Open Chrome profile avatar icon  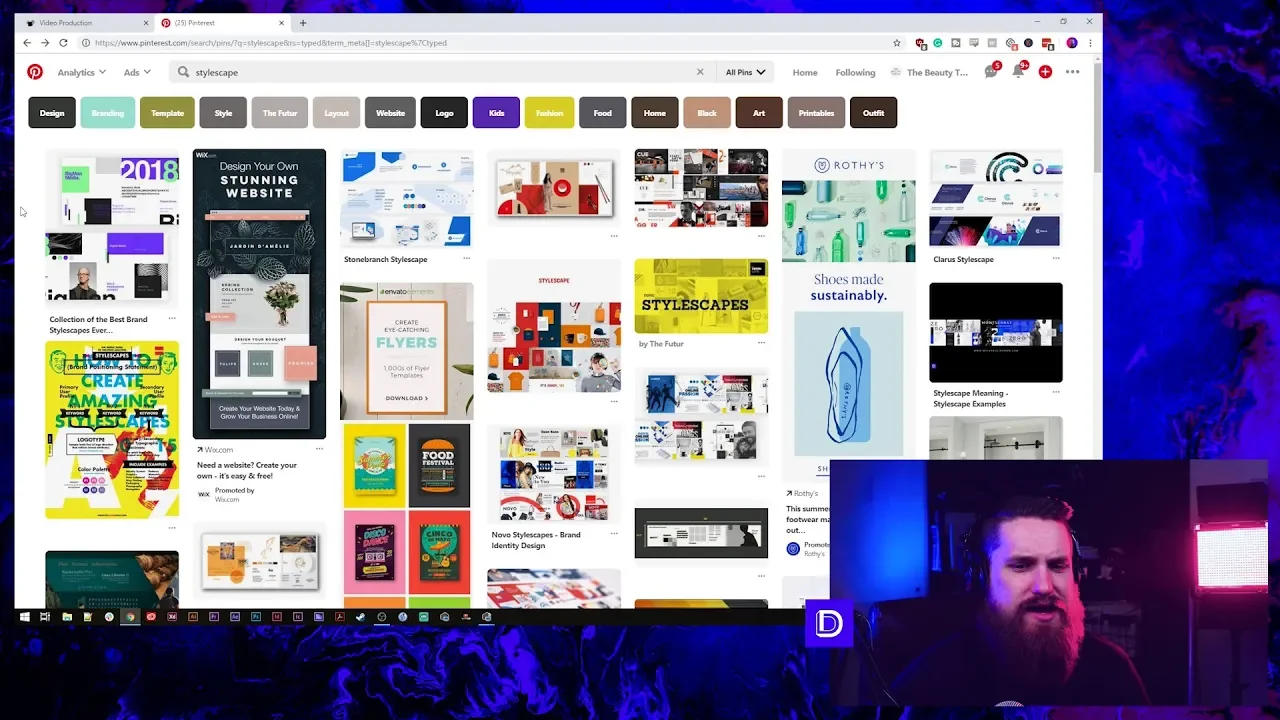[1072, 43]
